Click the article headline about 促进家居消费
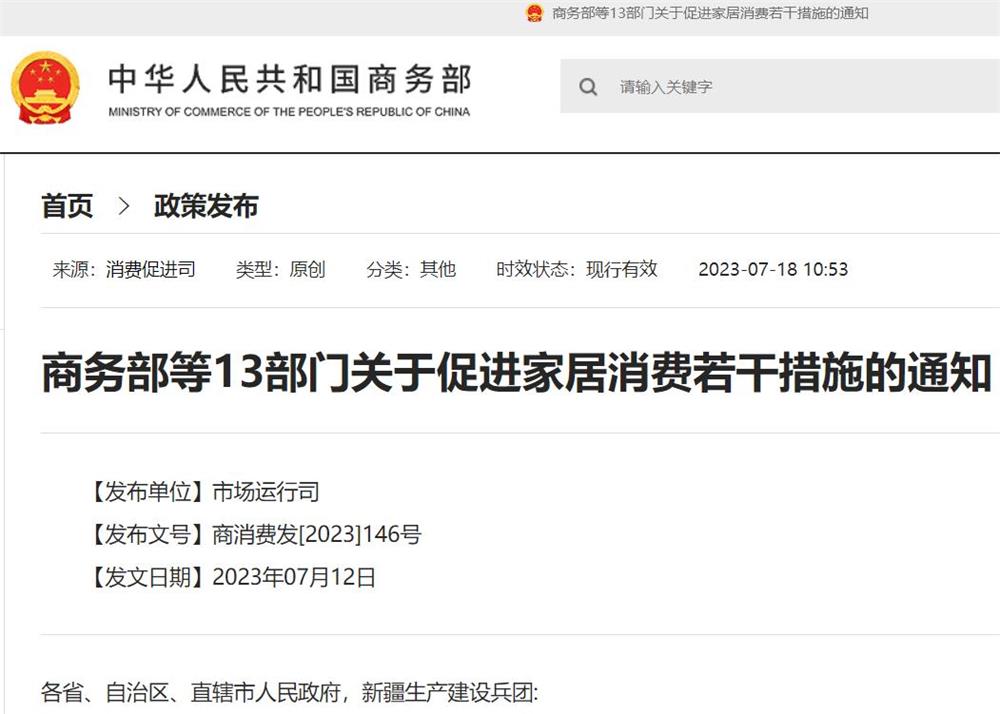Viewport: 1000px width, 714px height. 516,373
